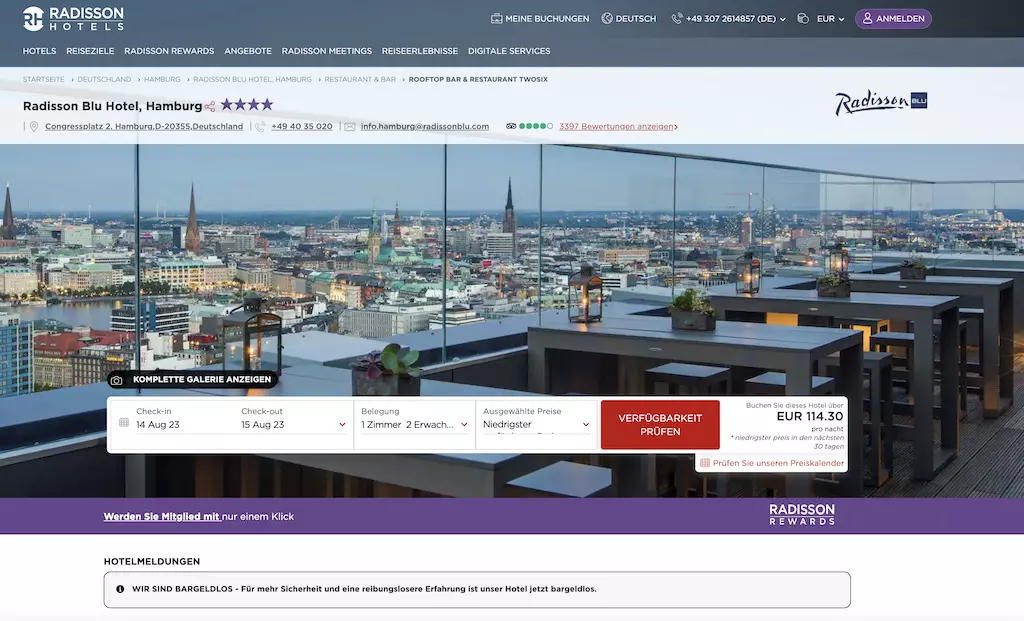Screen dimensions: 1024x621
Task: Click the price calendar icon
Action: point(705,463)
